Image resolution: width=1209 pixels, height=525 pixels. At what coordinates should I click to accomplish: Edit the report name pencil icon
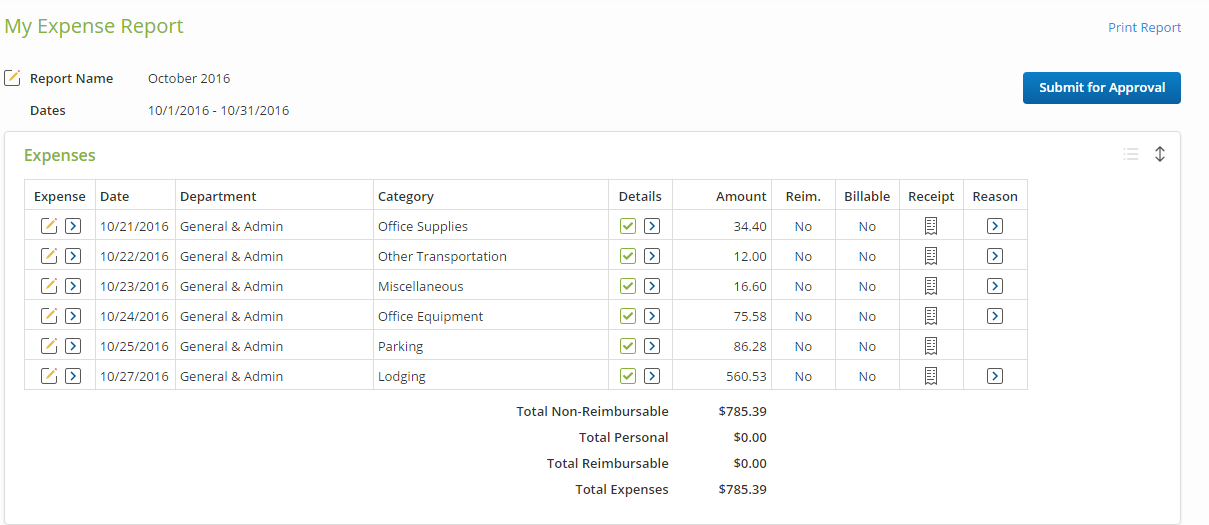tap(12, 78)
